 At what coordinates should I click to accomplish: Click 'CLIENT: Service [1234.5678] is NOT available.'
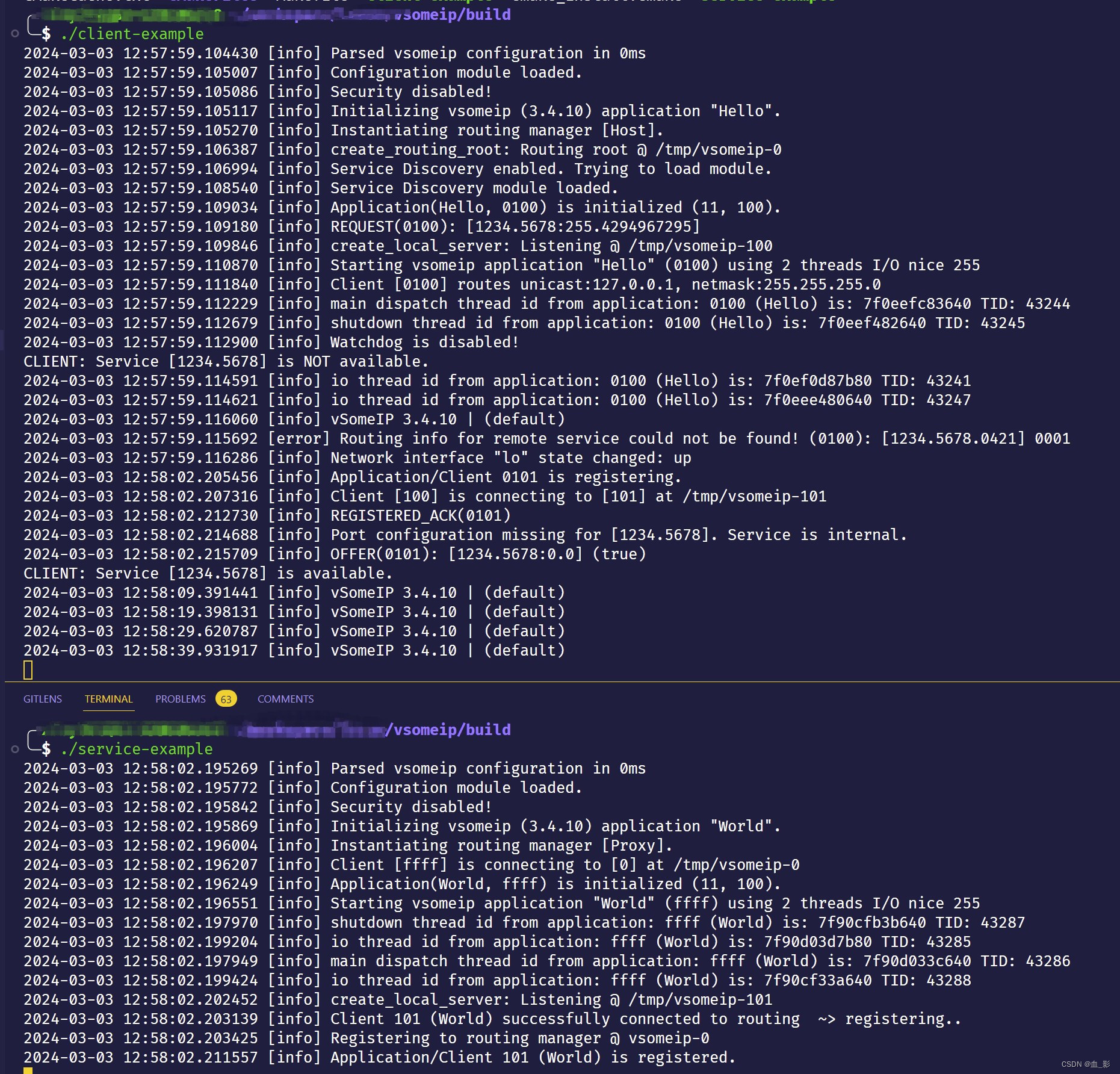click(x=226, y=361)
